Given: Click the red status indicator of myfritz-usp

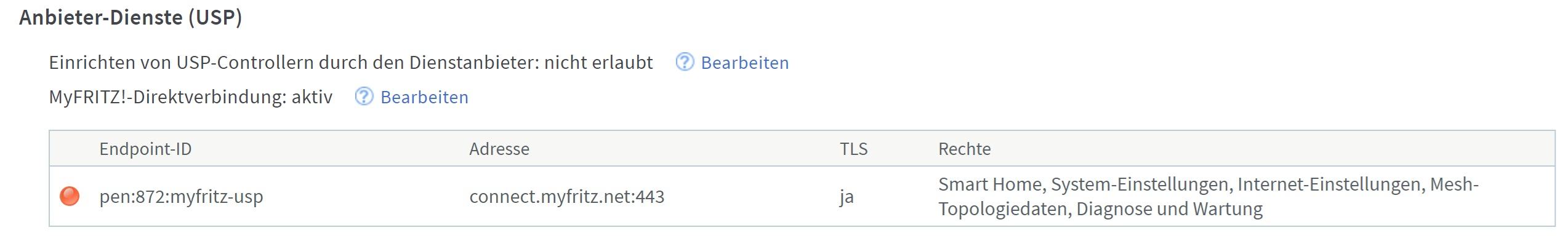Looking at the screenshot, I should click(70, 196).
